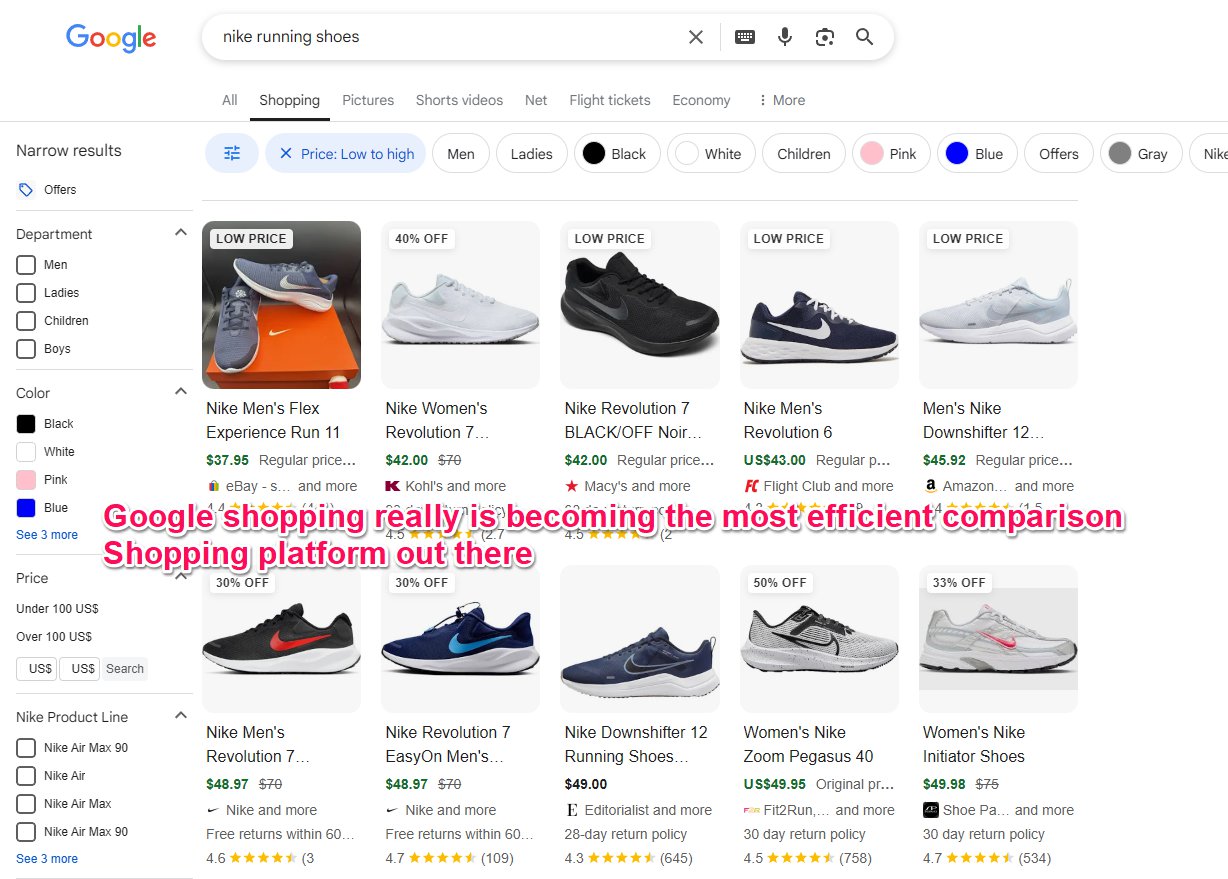Open Nike Revolution 7 EasyOn Men's title
This screenshot has width=1228, height=879.
coord(447,744)
